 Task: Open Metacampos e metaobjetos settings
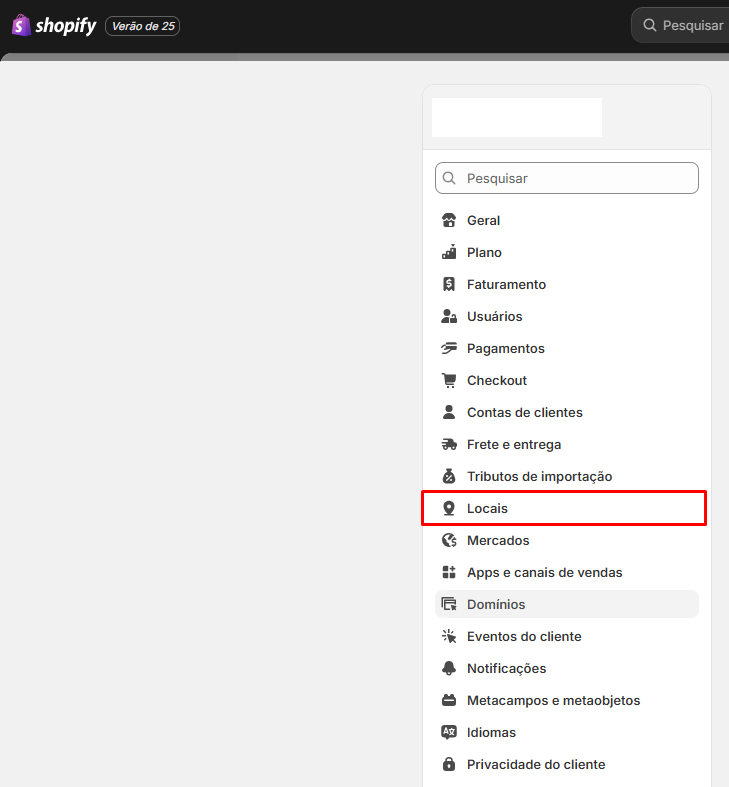pyautogui.click(x=567, y=701)
